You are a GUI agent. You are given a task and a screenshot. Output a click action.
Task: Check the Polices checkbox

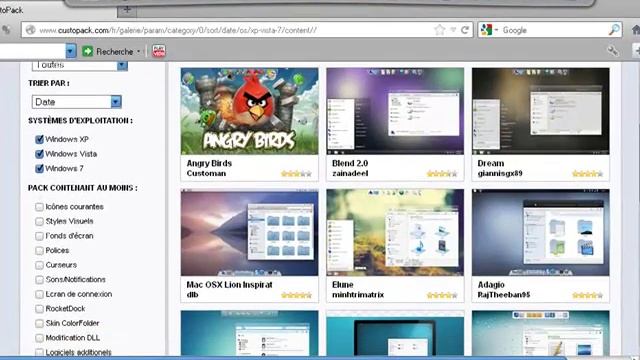39,251
